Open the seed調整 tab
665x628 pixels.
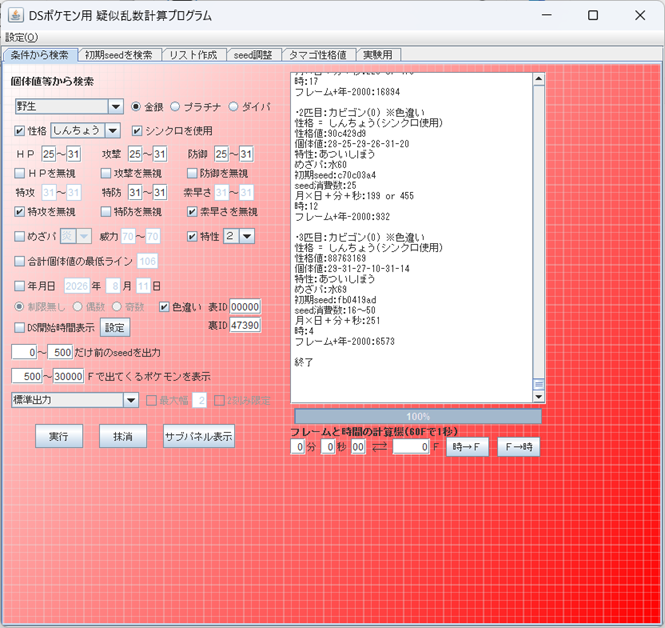(x=253, y=55)
